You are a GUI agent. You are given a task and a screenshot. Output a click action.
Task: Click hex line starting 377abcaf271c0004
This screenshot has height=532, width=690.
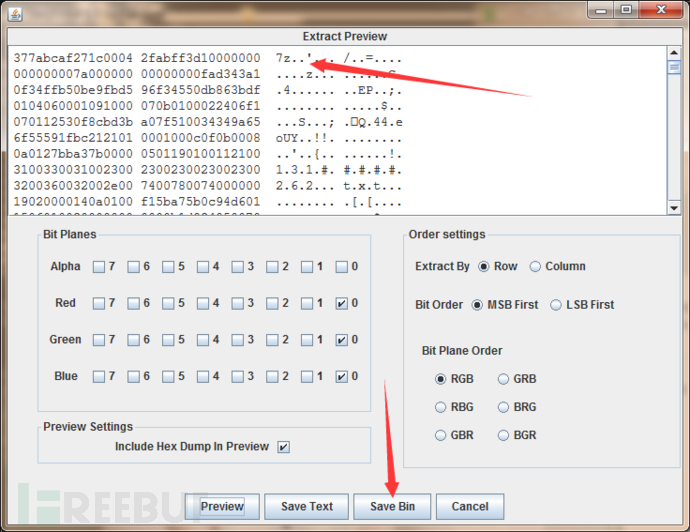coord(208,58)
